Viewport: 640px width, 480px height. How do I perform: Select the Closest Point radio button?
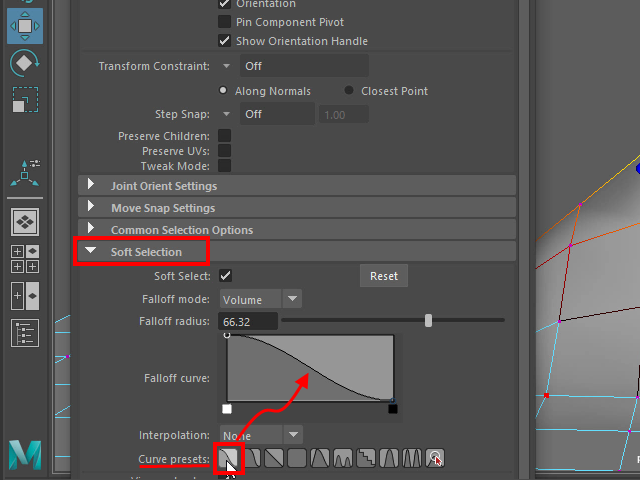tap(349, 91)
